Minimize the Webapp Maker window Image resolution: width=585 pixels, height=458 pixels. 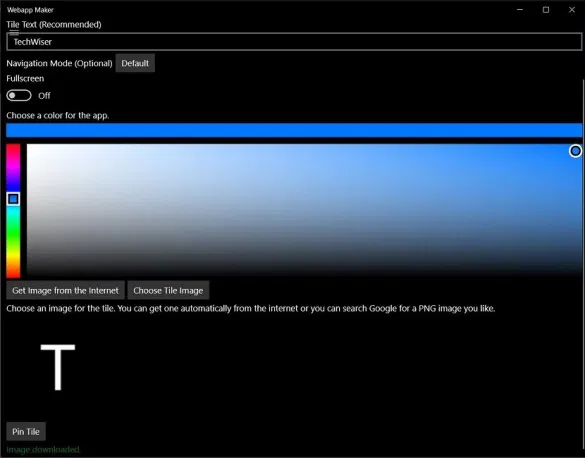pos(520,10)
